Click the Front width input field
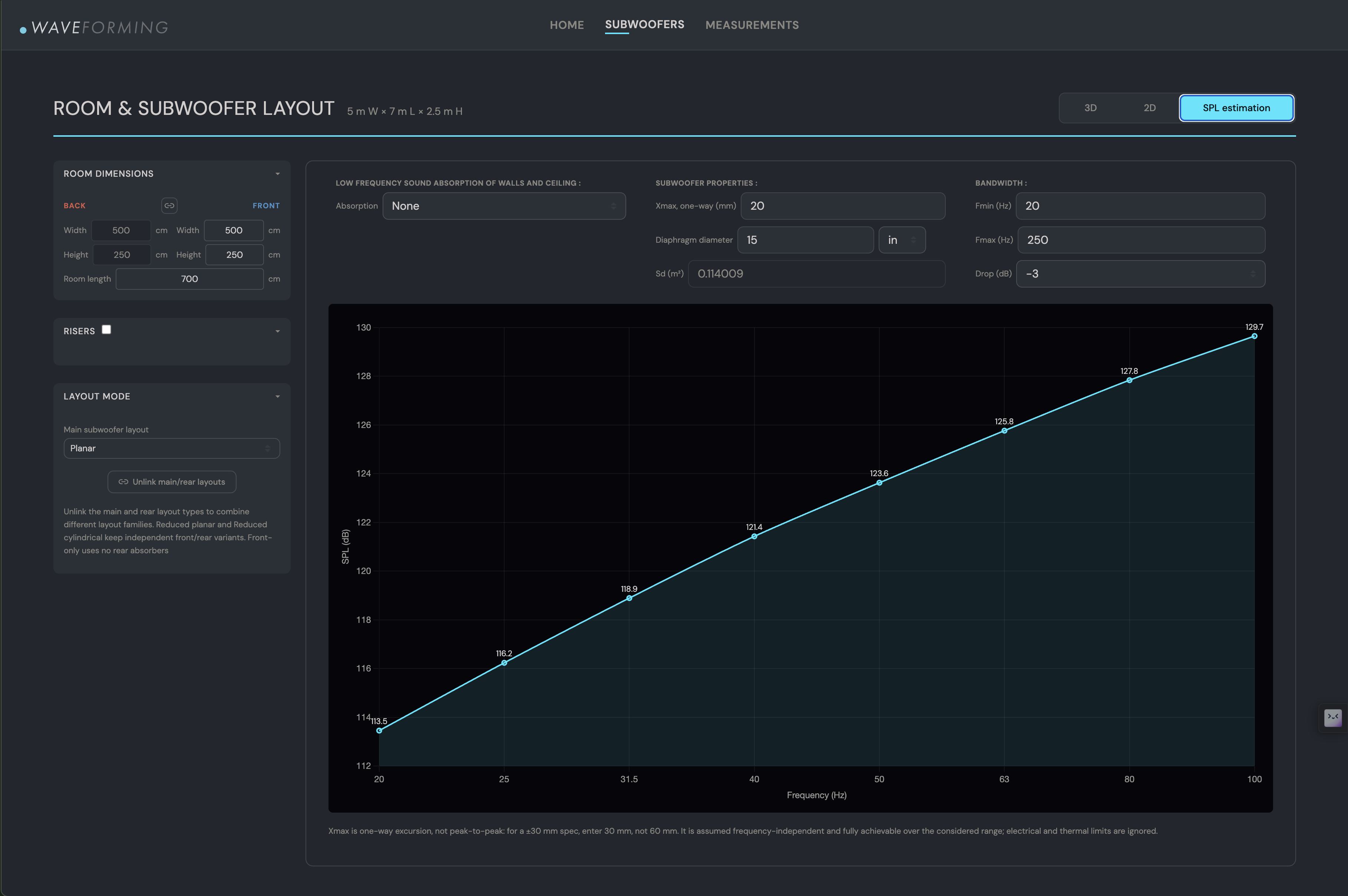1348x896 pixels. click(234, 230)
